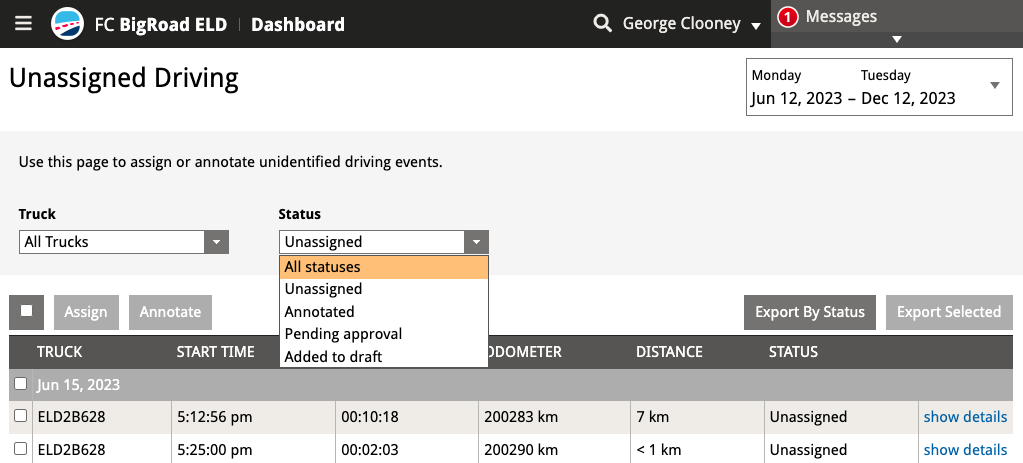The width and height of the screenshot is (1023, 463).
Task: Expand the Messages panel arrow
Action: pyautogui.click(x=897, y=39)
